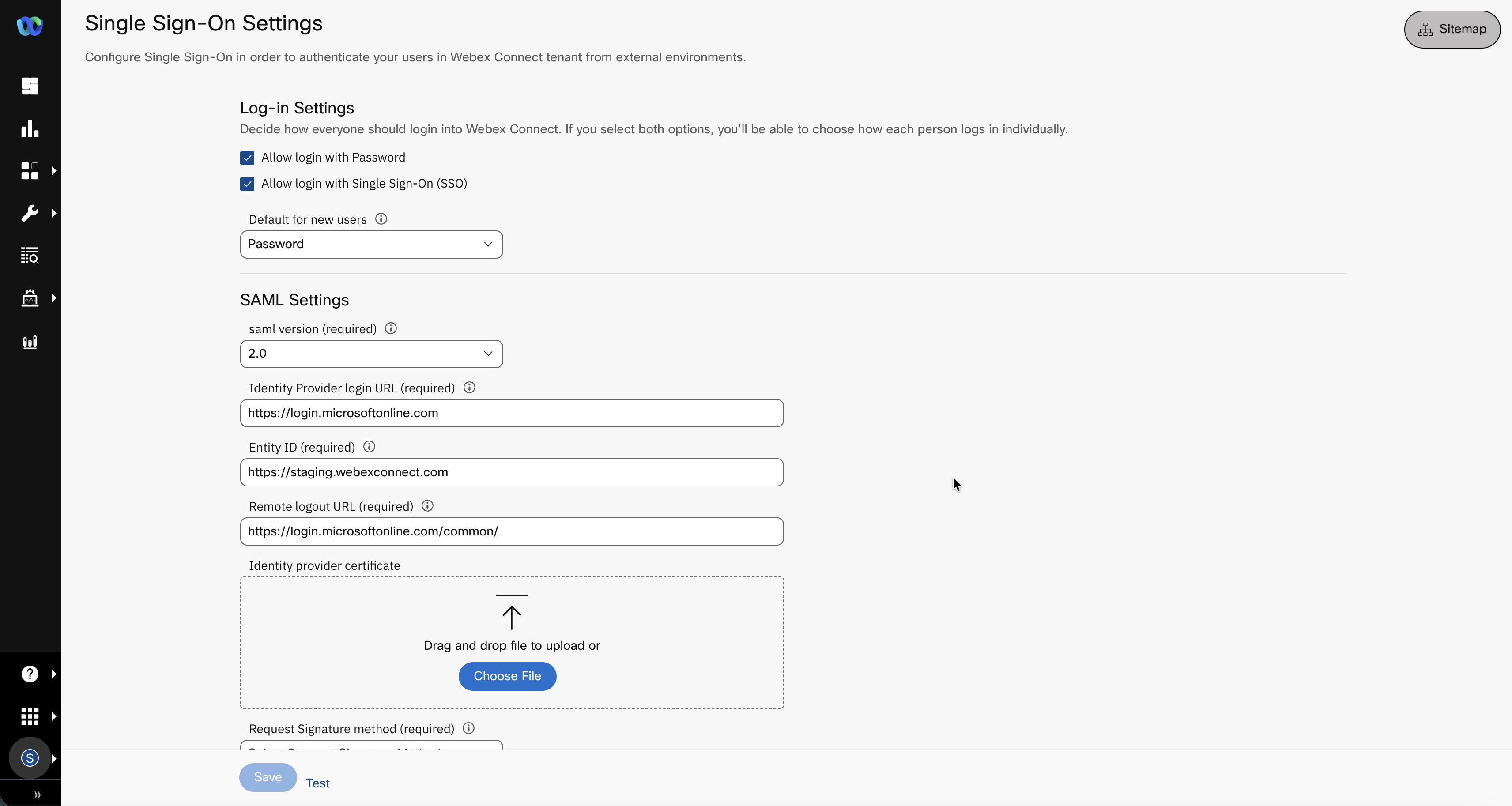Click 'Drag and drop file to upload or' text

click(512, 646)
